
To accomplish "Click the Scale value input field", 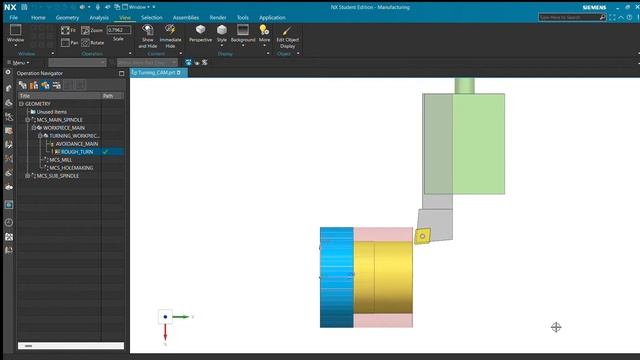I will pyautogui.click(x=119, y=30).
